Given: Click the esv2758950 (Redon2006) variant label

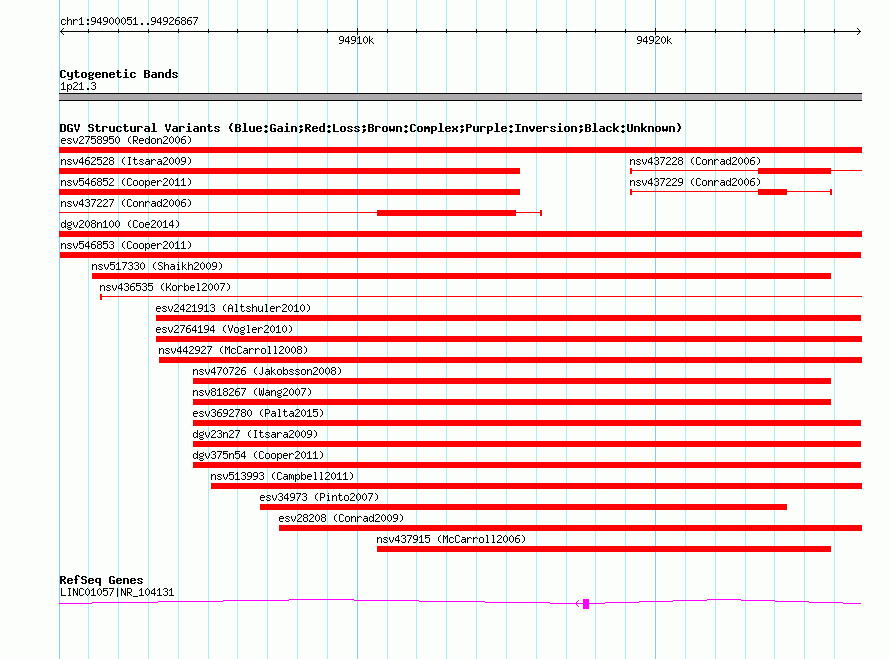Looking at the screenshot, I should click(126, 140).
